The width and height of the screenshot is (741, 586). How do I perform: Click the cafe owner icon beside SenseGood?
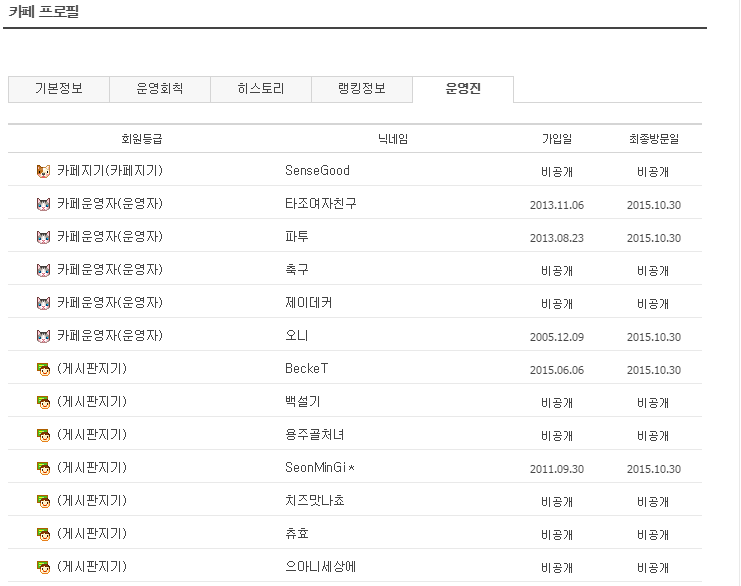[43, 171]
